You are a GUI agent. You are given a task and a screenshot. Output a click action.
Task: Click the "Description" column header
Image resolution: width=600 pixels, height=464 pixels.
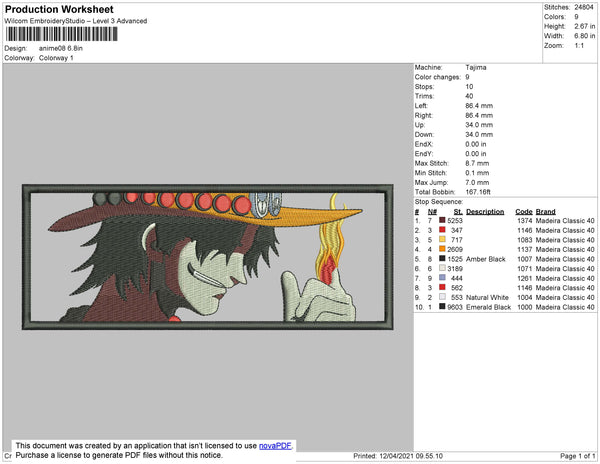[x=485, y=212]
